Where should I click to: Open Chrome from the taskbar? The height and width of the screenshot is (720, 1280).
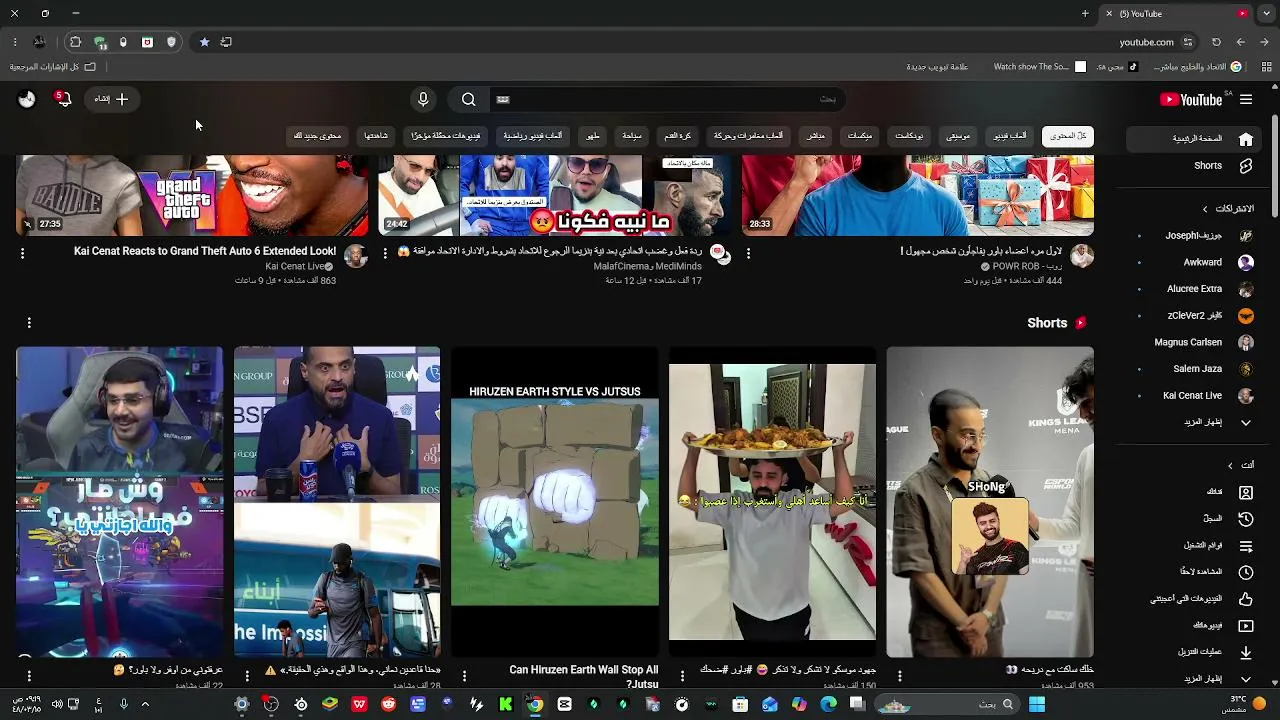535,704
